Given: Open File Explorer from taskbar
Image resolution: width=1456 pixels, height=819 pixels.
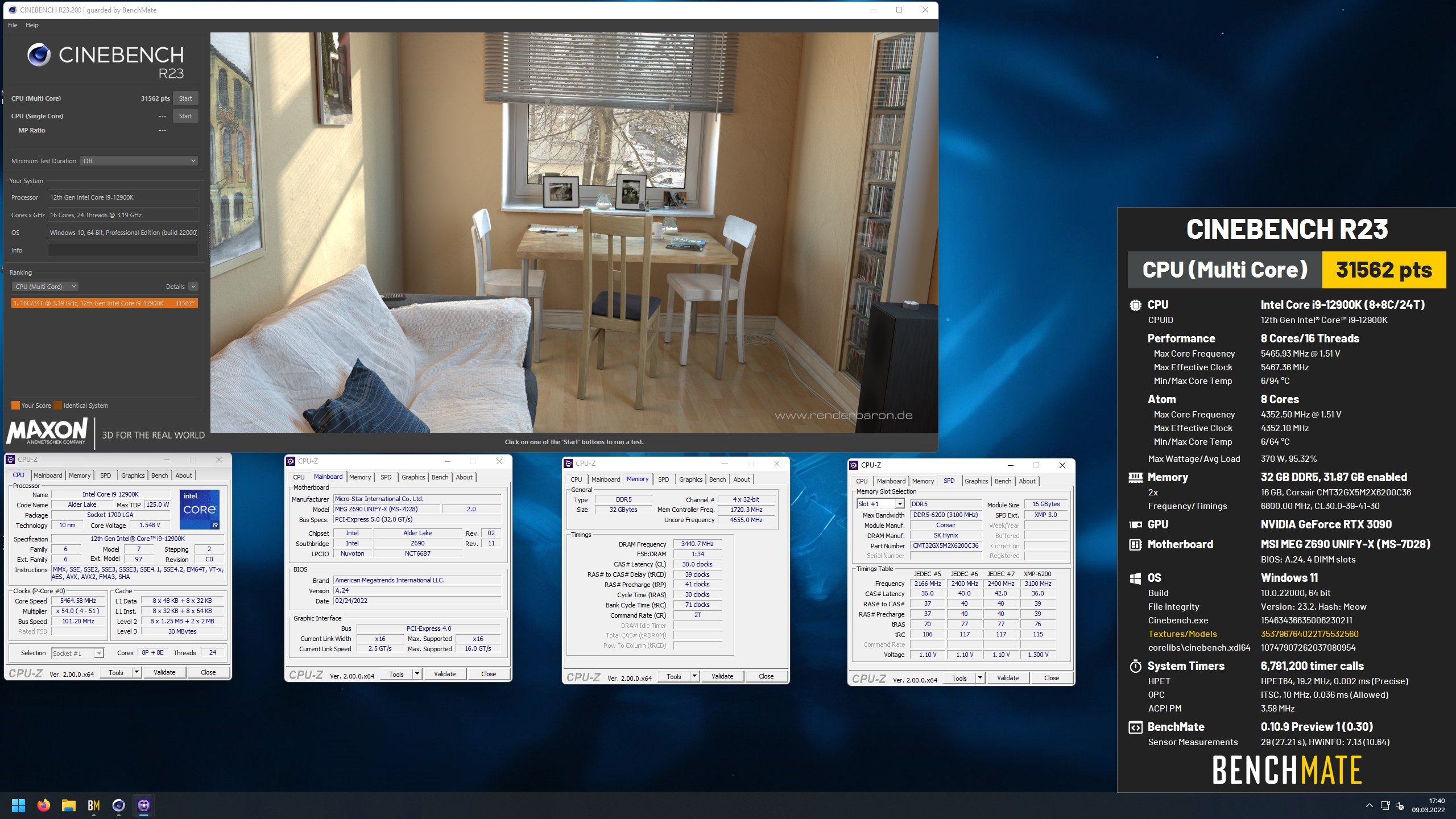Looking at the screenshot, I should [69, 805].
